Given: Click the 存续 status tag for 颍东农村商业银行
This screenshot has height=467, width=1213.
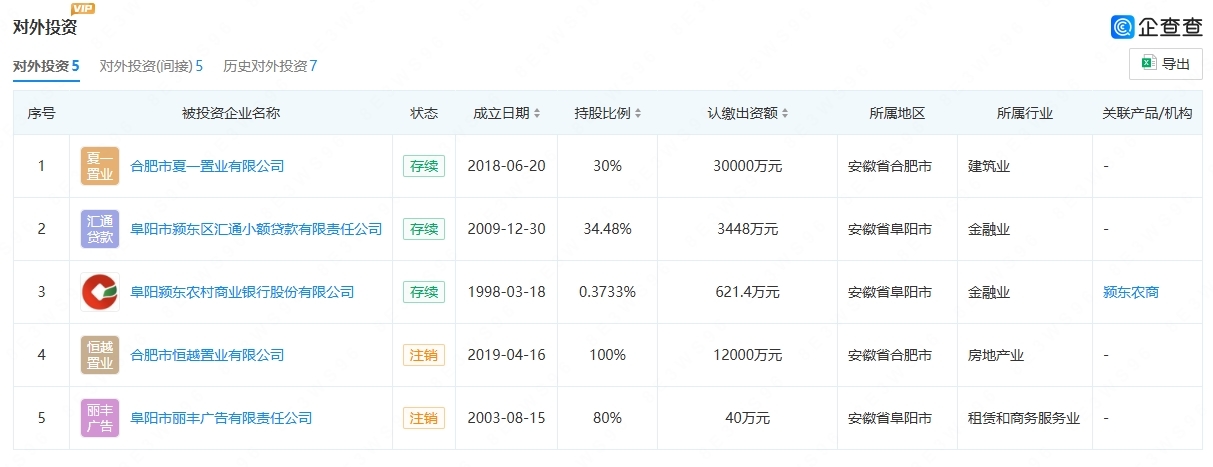Looking at the screenshot, I should [424, 292].
